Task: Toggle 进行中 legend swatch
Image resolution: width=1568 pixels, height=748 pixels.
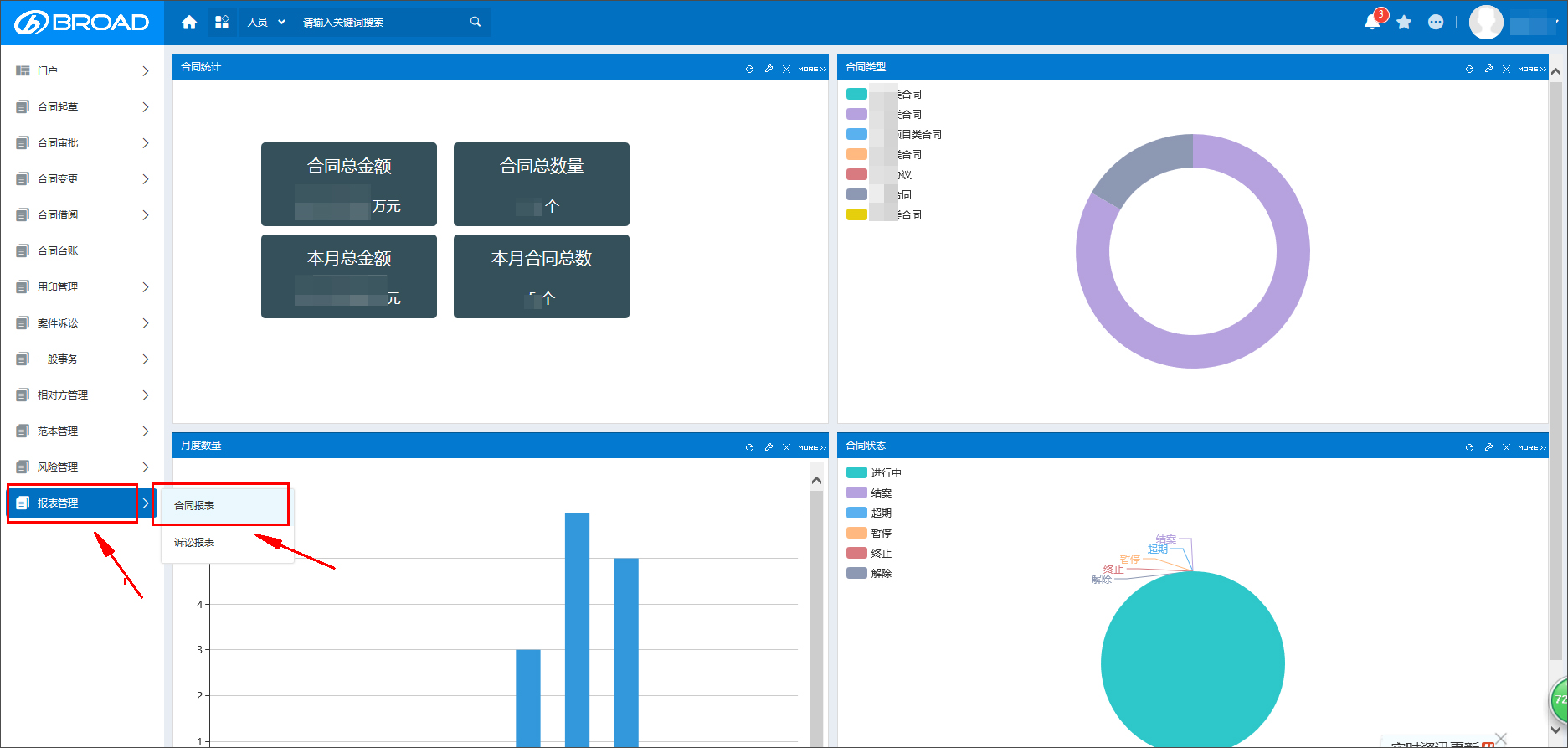Action: [x=856, y=473]
